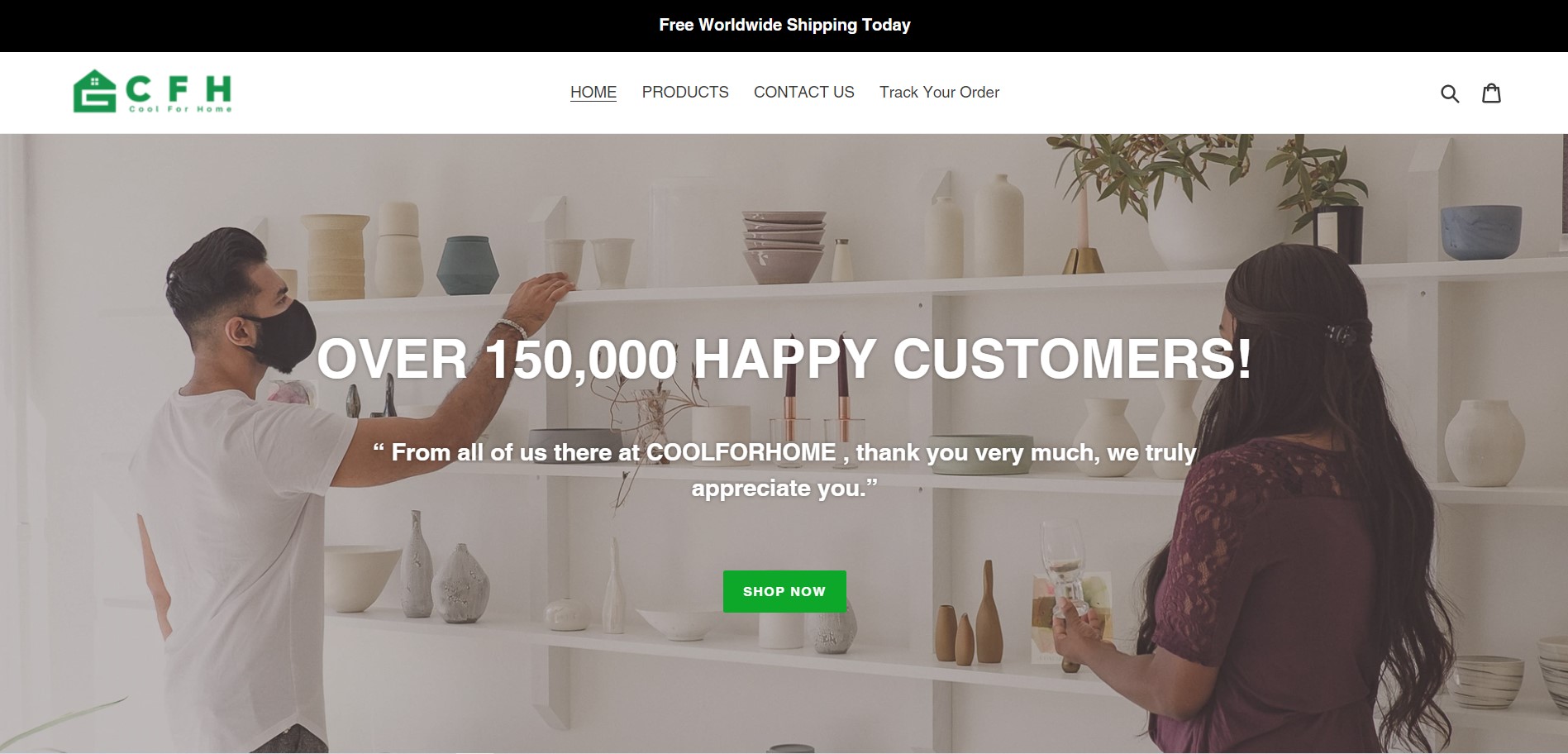1568x754 pixels.
Task: Click the green SHOP NOW button
Action: point(784,591)
